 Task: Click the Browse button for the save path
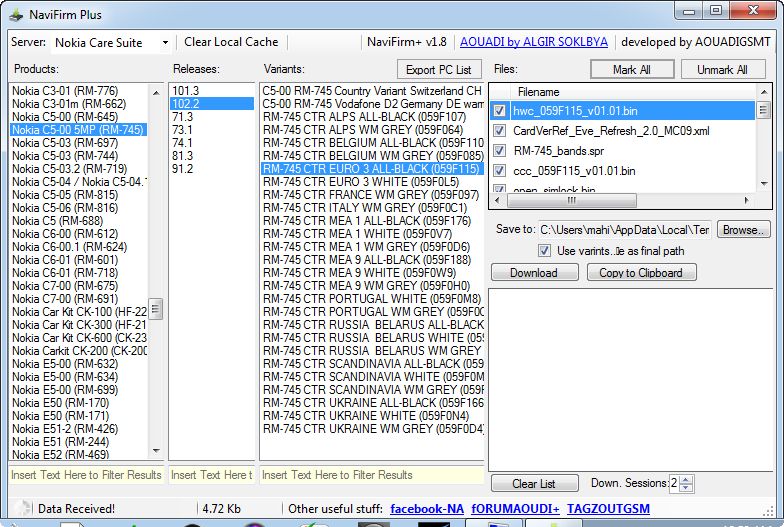(744, 230)
